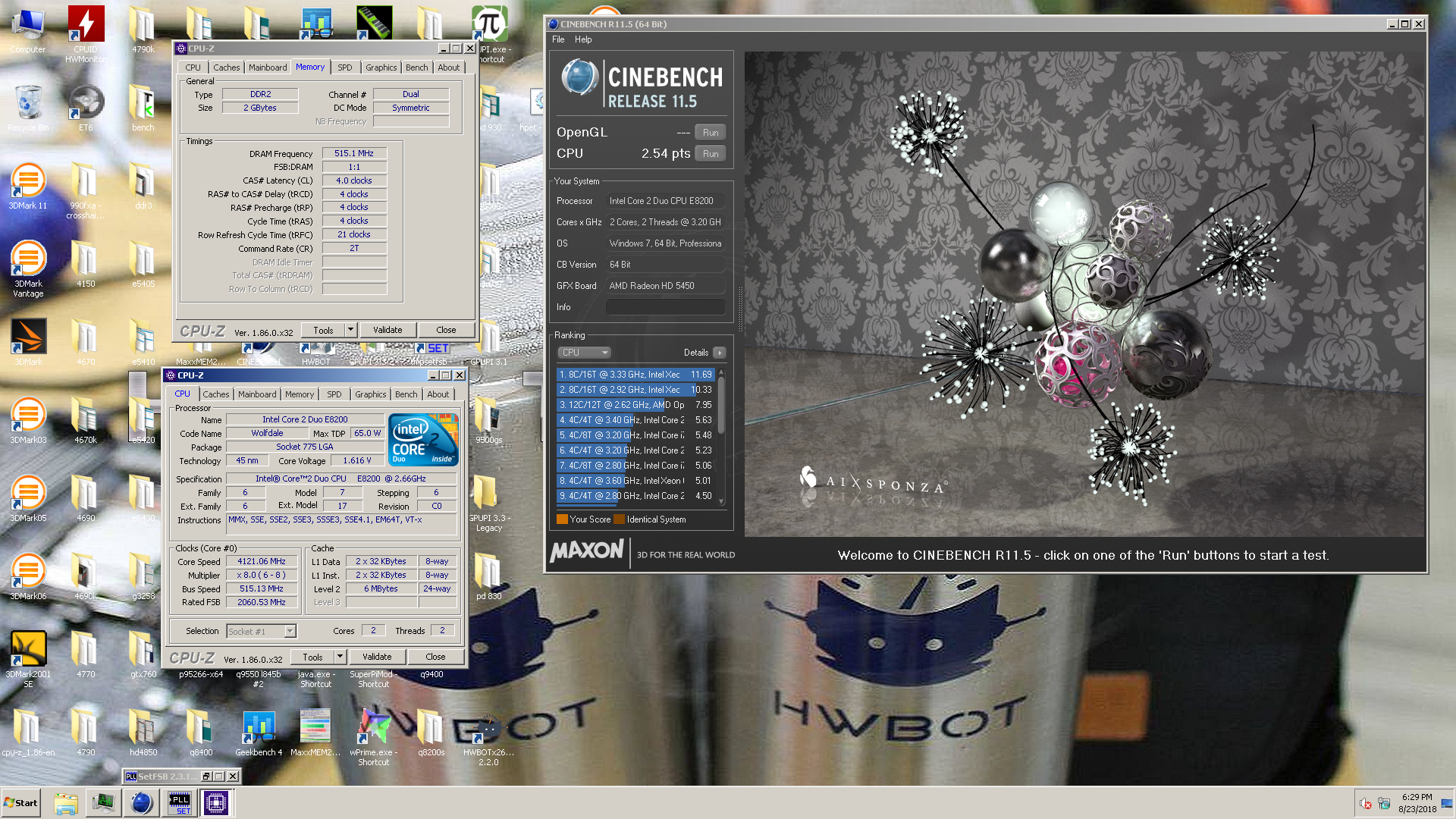Click the Intel Core 2 Duo logo in CPU-Z

click(x=423, y=439)
